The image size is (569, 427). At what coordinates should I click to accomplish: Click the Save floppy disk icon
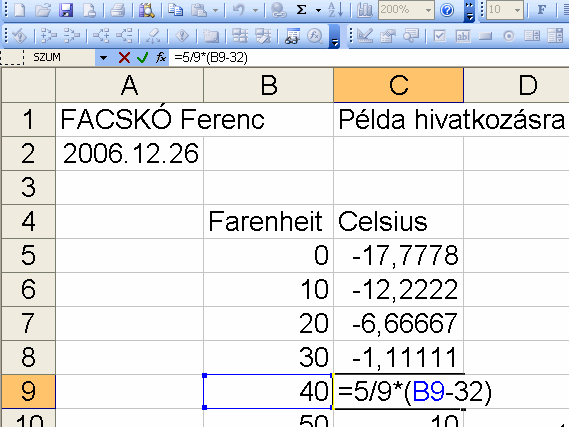[x=66, y=10]
